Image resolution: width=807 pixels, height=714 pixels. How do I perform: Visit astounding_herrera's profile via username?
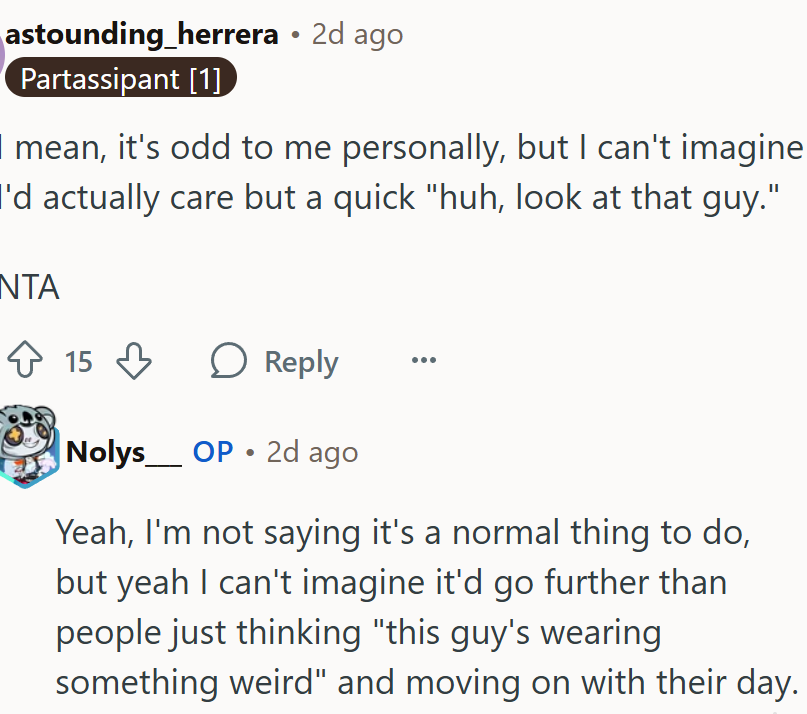[142, 34]
